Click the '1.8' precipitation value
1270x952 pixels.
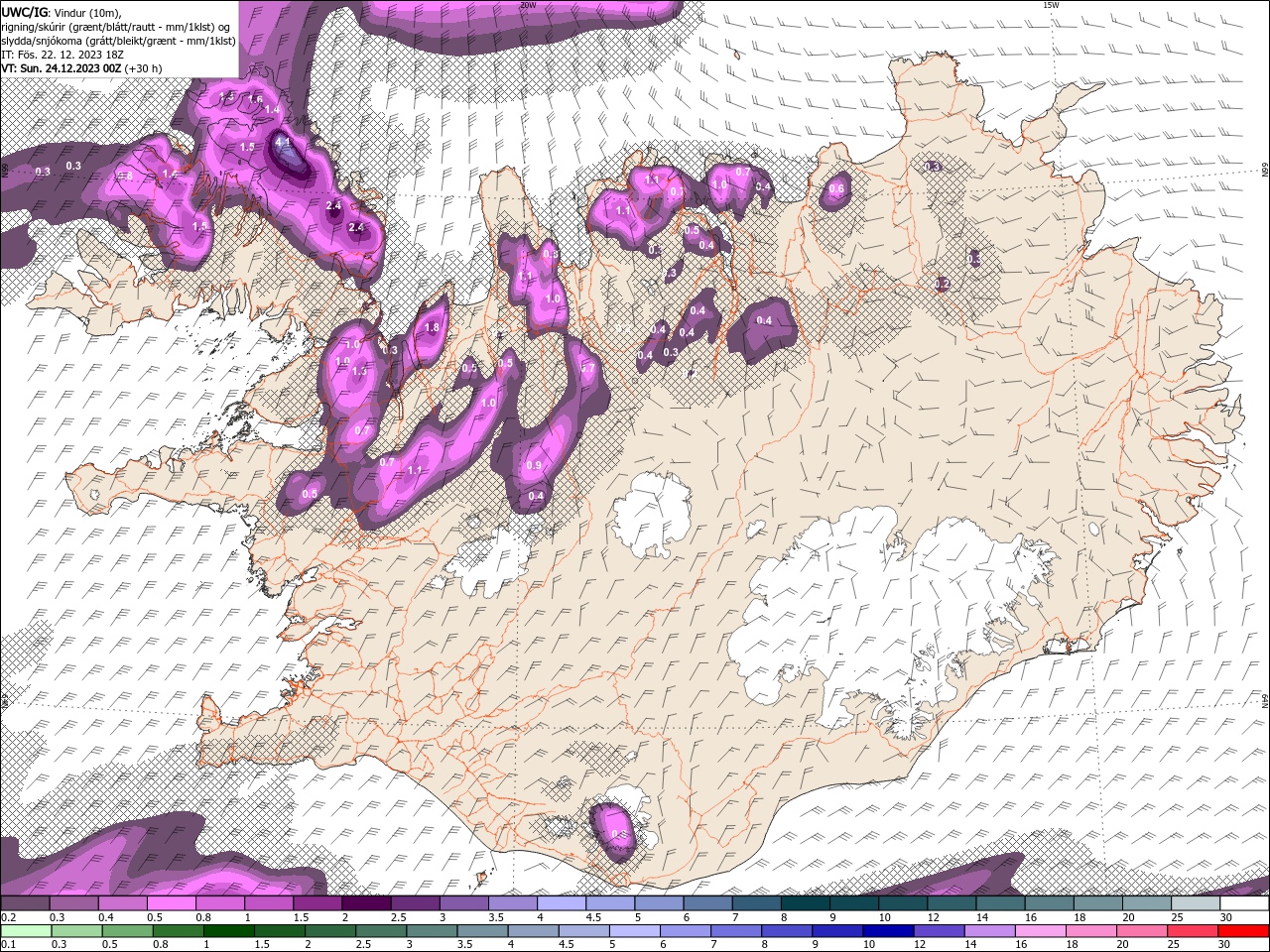(432, 327)
